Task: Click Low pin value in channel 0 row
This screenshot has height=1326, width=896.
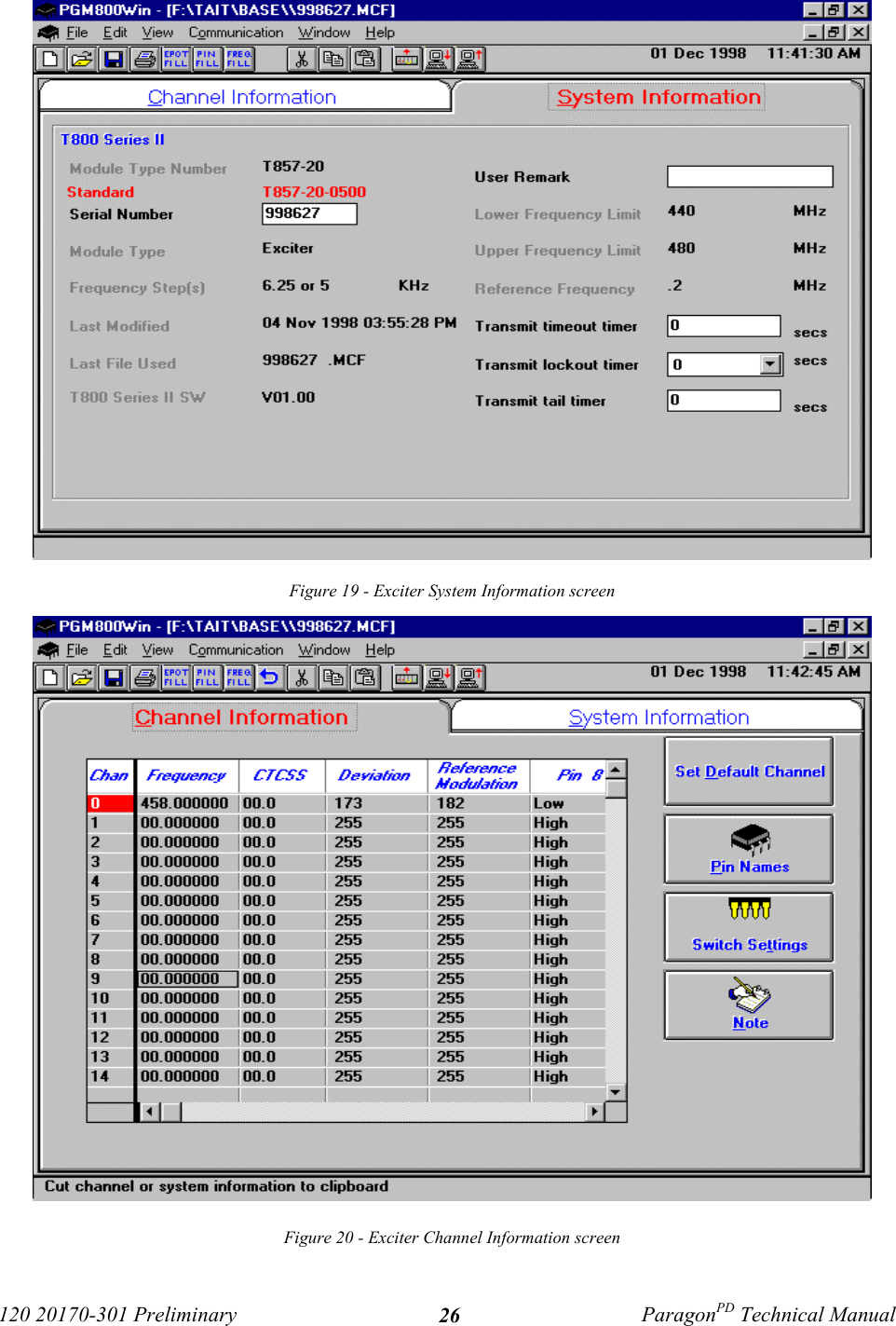Action: pyautogui.click(x=567, y=803)
